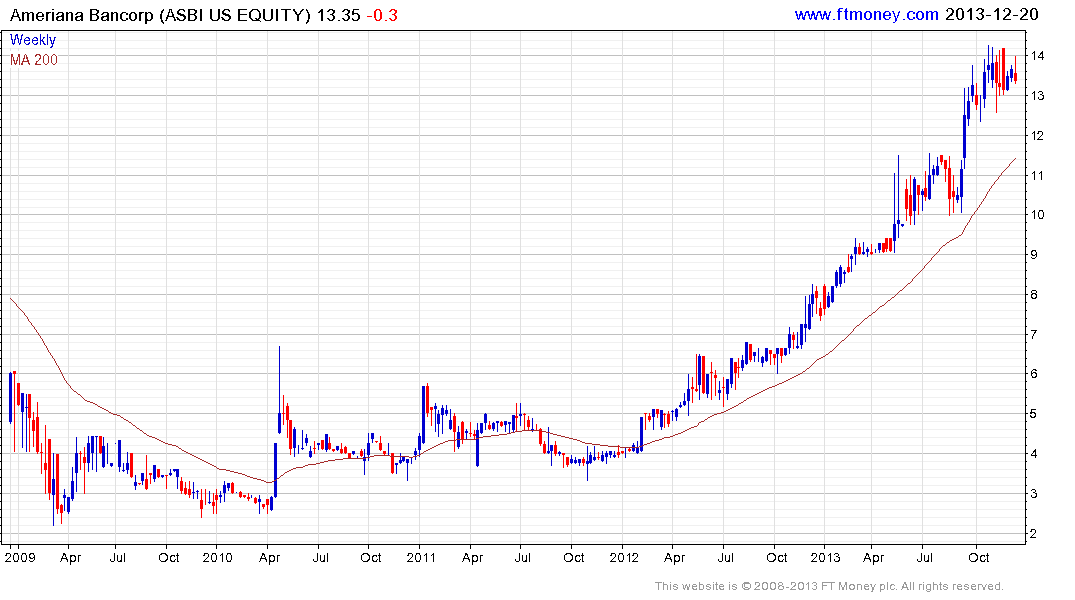Click the 3 price axis label
Screen dimensions: 1075x600
click(x=1034, y=494)
